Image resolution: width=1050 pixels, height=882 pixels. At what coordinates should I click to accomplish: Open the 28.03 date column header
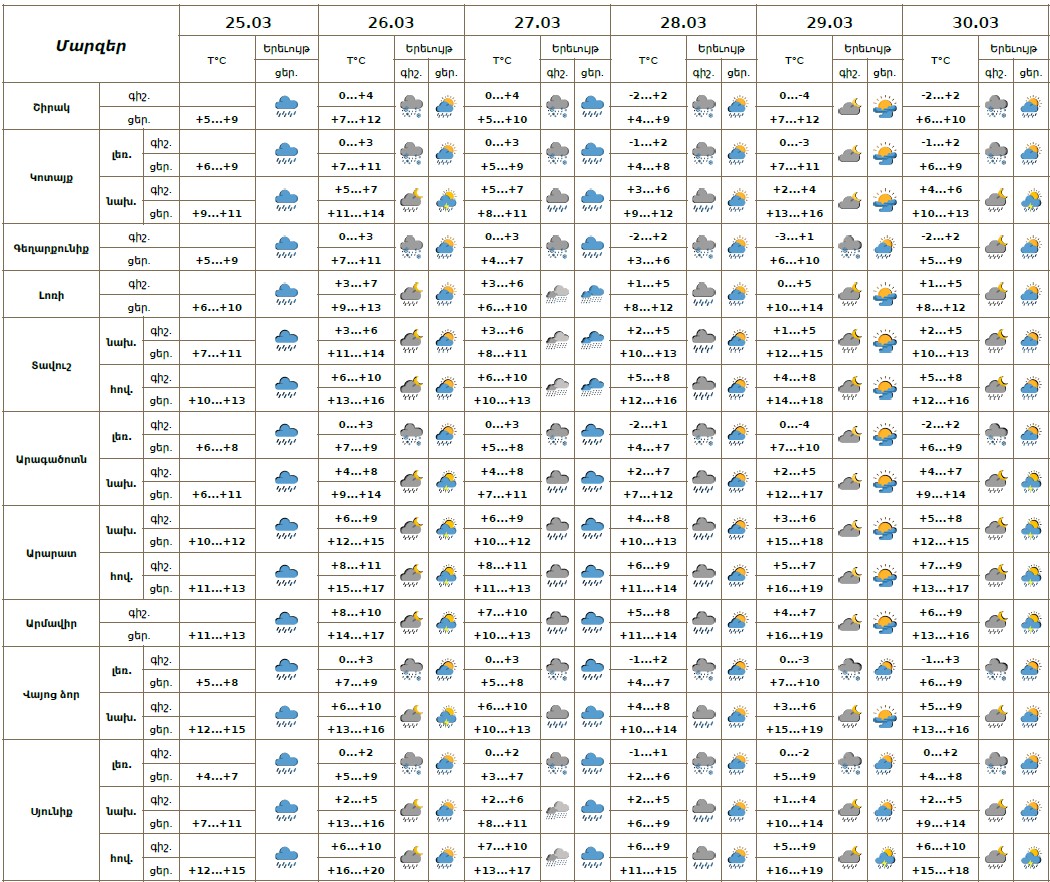tap(683, 21)
